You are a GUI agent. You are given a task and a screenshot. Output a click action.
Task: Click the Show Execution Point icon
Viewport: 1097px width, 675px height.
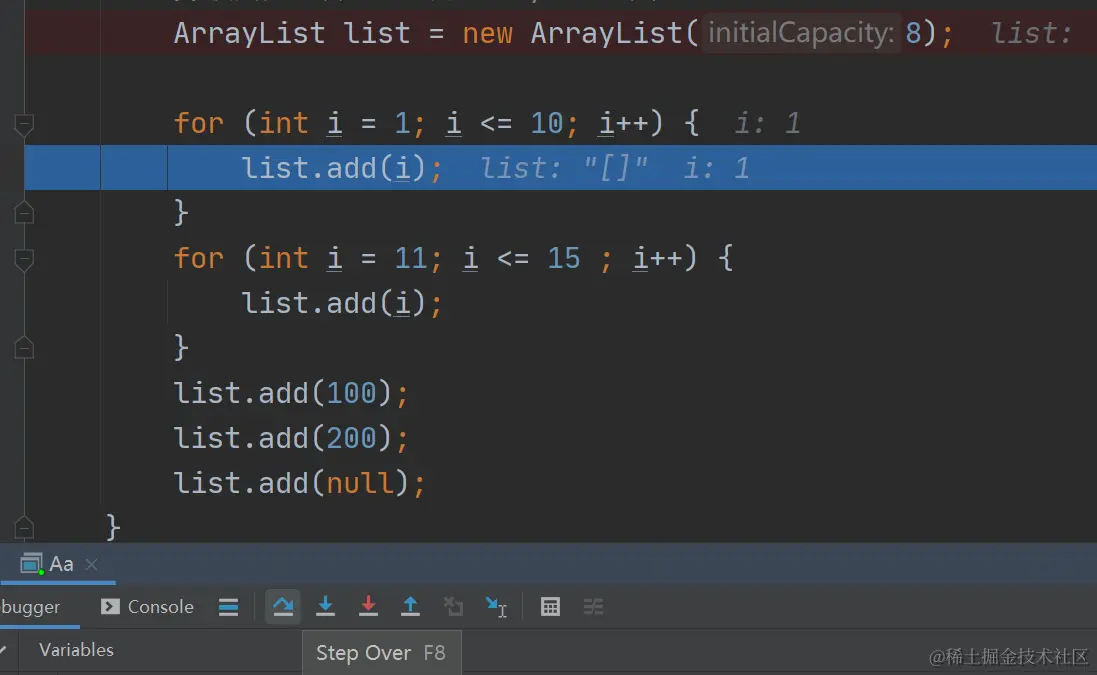tap(228, 606)
